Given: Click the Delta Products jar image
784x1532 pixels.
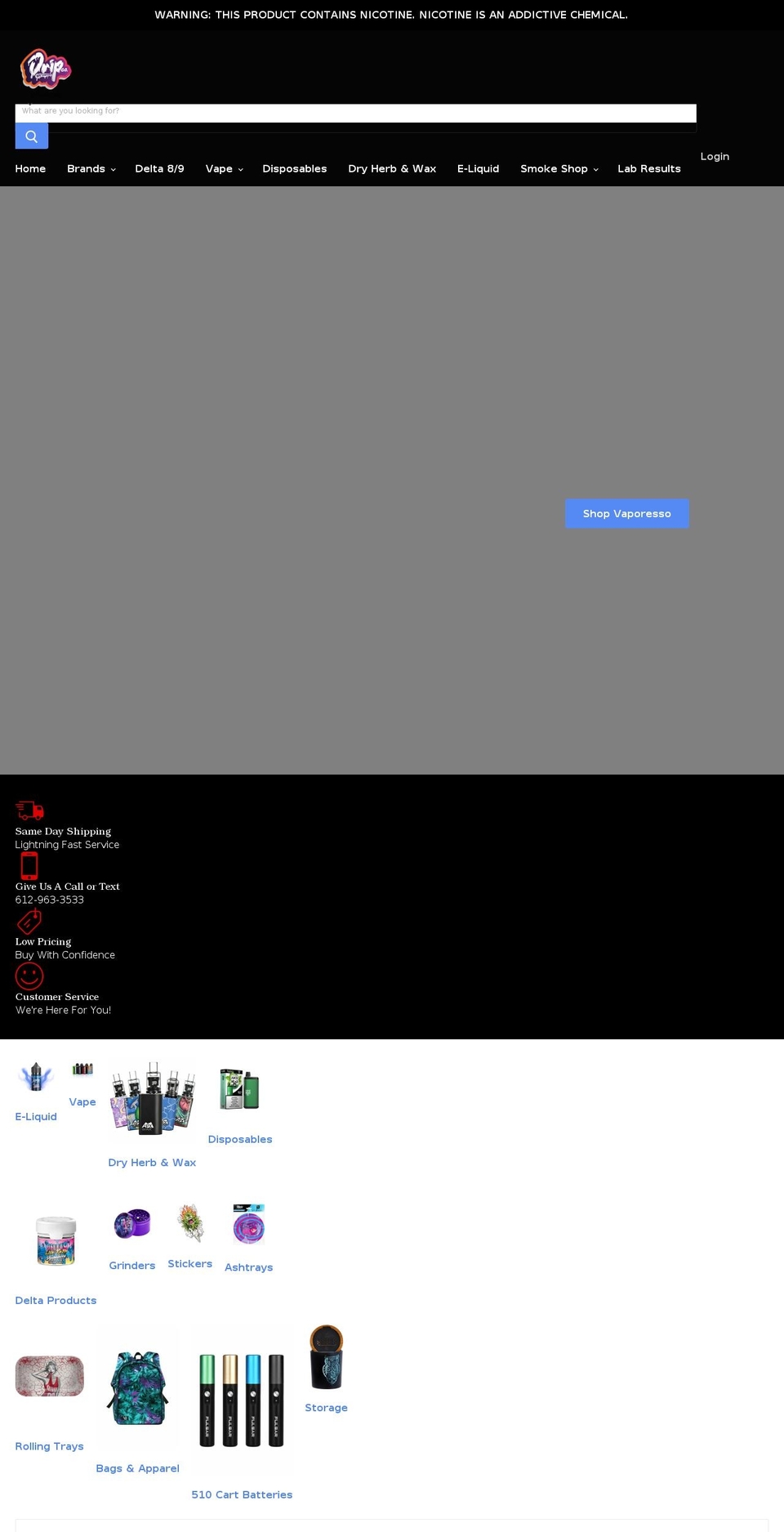Looking at the screenshot, I should point(56,1240).
